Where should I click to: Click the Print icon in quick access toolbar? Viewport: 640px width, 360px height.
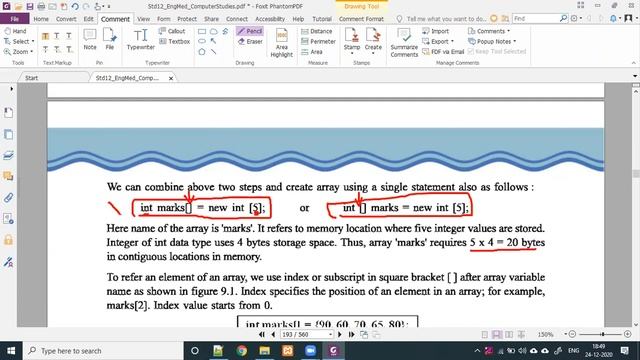tap(41, 7)
